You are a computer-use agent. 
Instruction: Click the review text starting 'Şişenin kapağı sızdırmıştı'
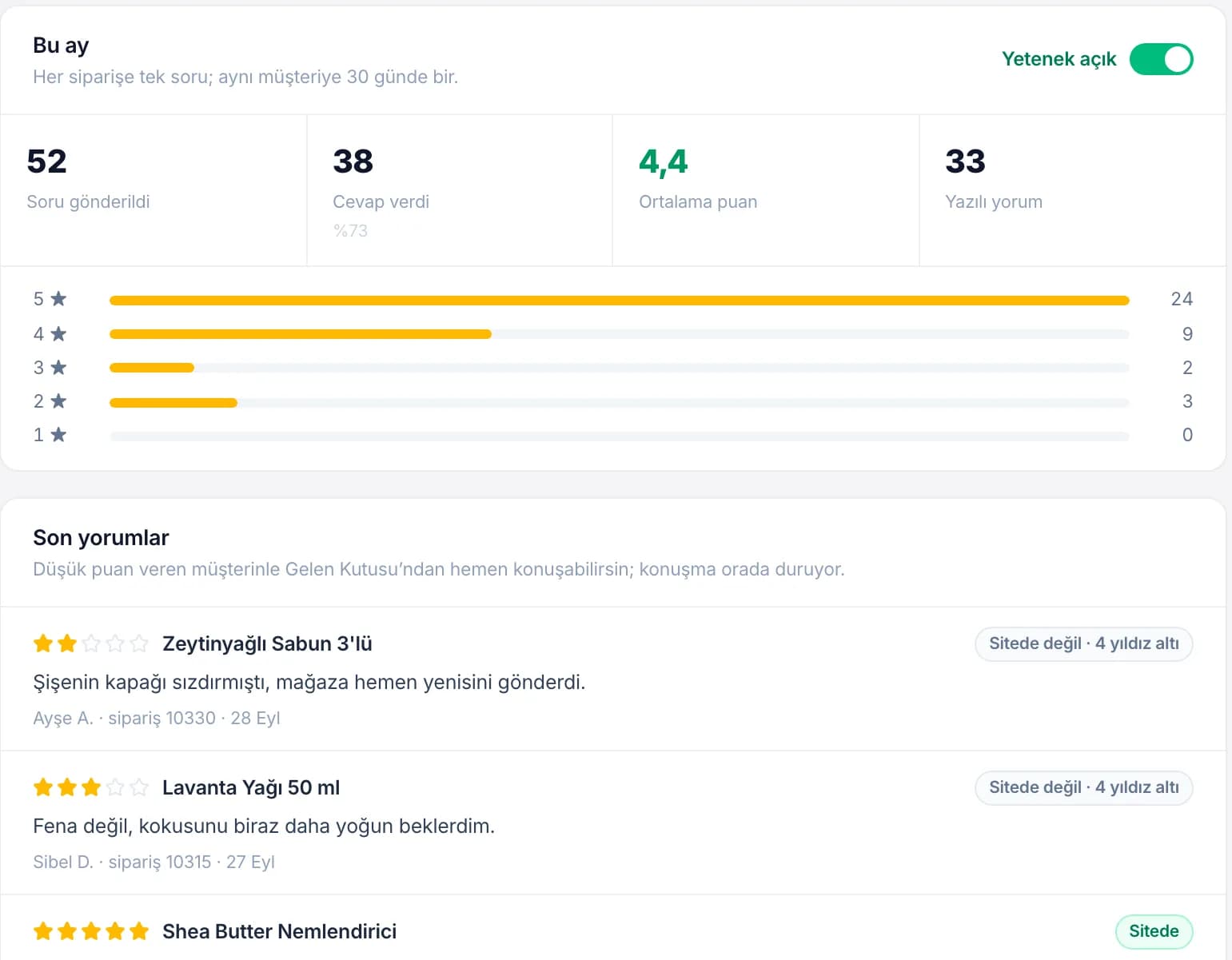[309, 682]
